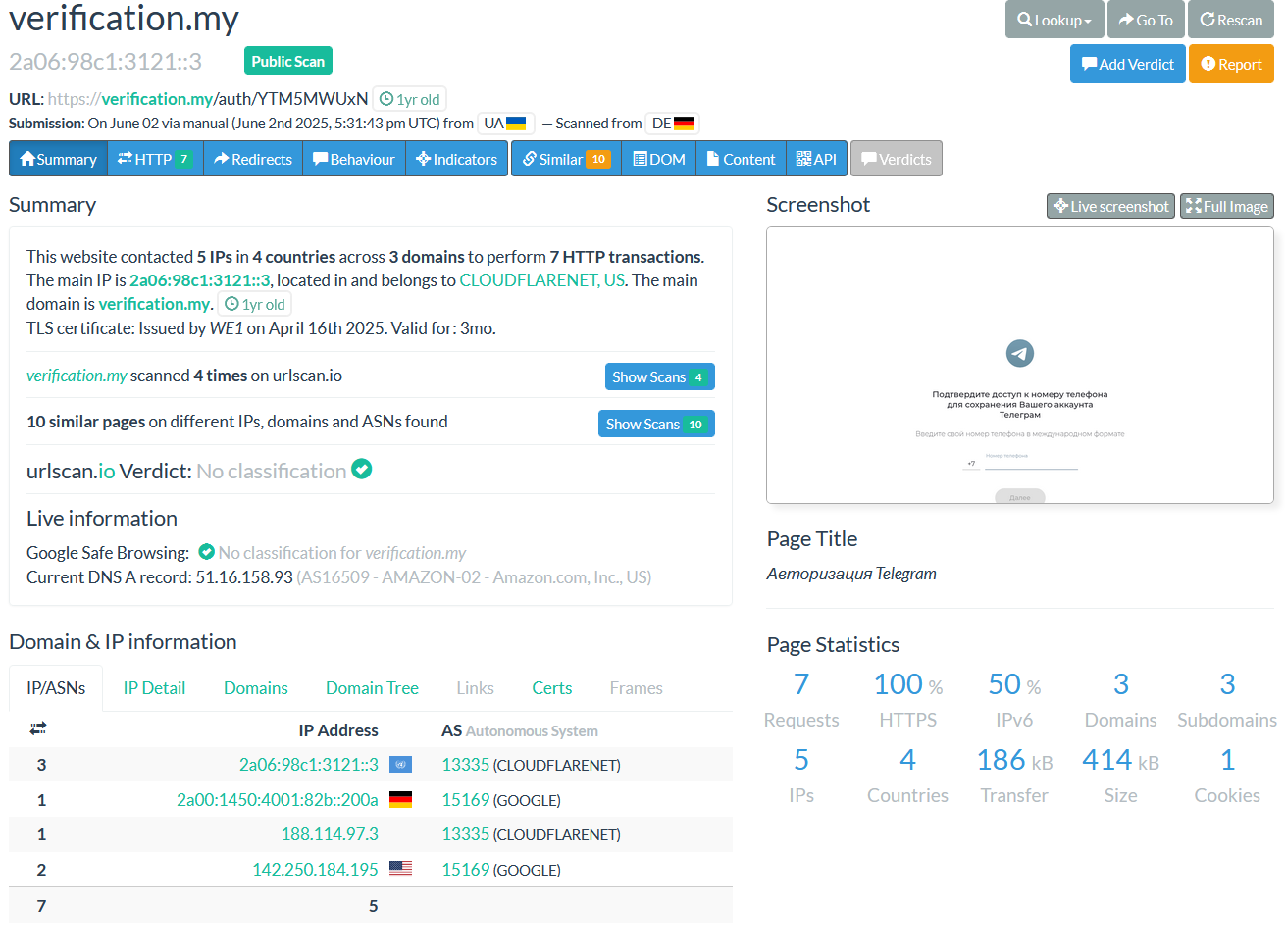Open the Verdicts tab
Screen dimensions: 1285x952
click(x=897, y=159)
